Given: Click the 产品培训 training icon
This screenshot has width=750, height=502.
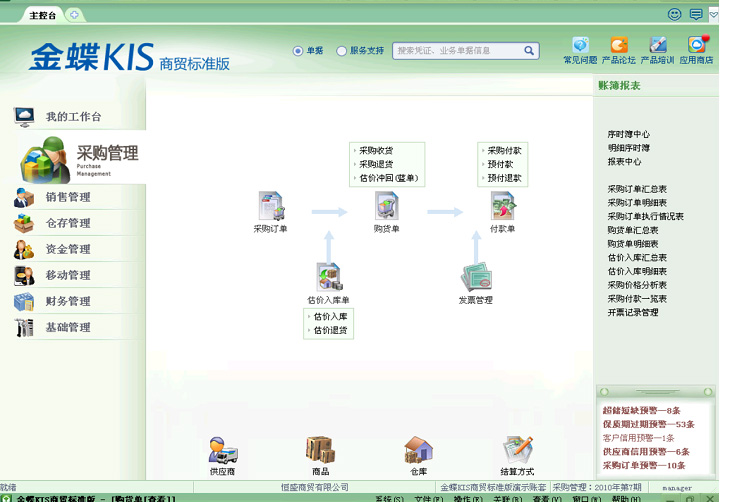Looking at the screenshot, I should coord(658,45).
